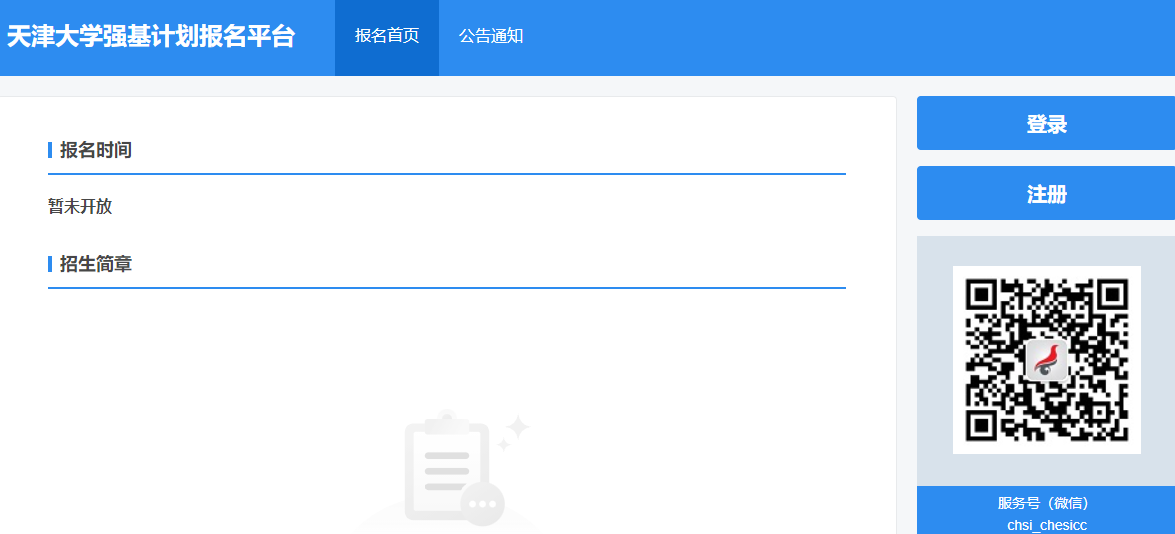The height and width of the screenshot is (534, 1175).
Task: Click the small sparkle star beside clipboard
Action: pyautogui.click(x=504, y=446)
